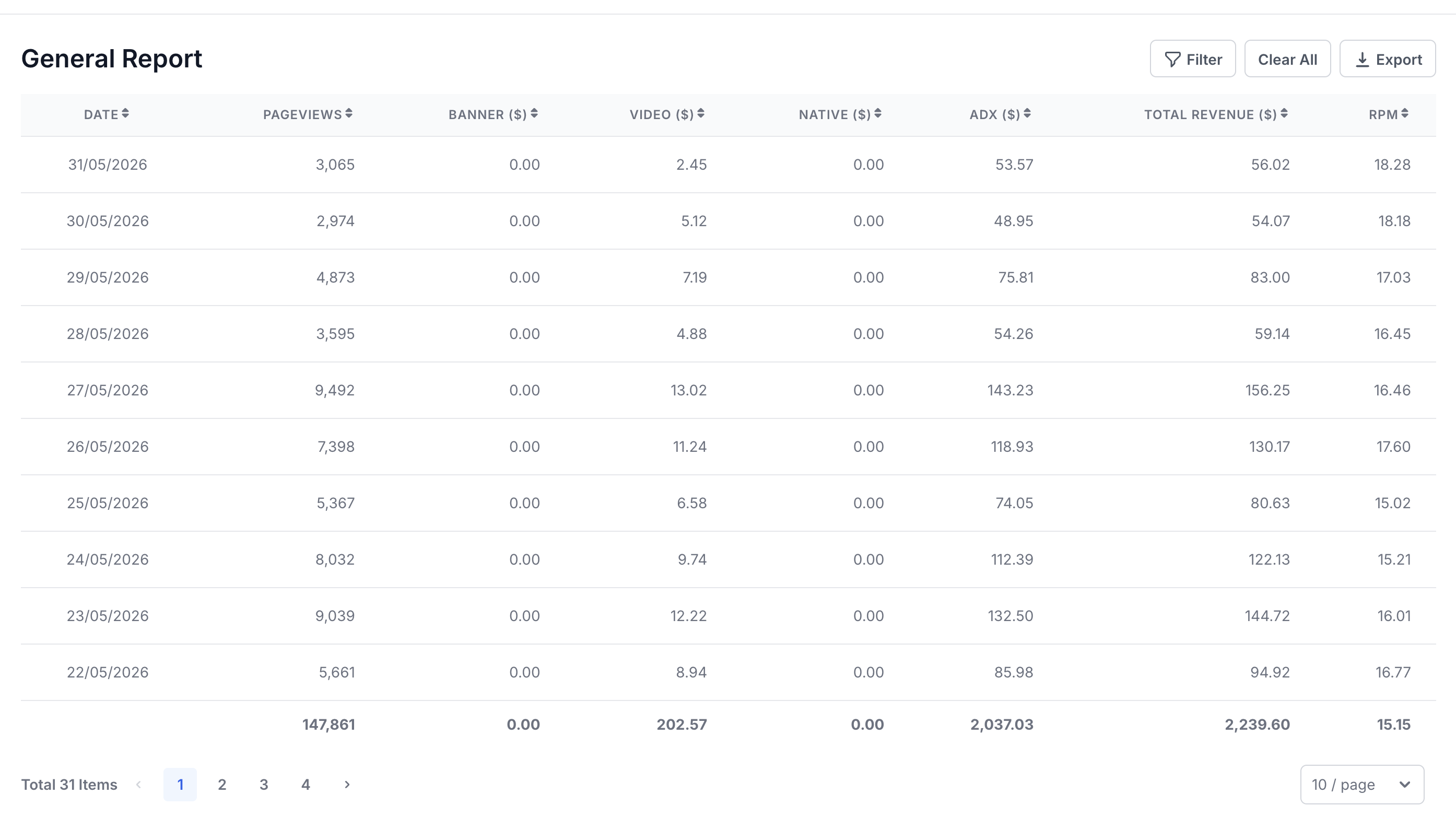Go to pagination page 3
The image size is (1456, 818).
click(264, 784)
